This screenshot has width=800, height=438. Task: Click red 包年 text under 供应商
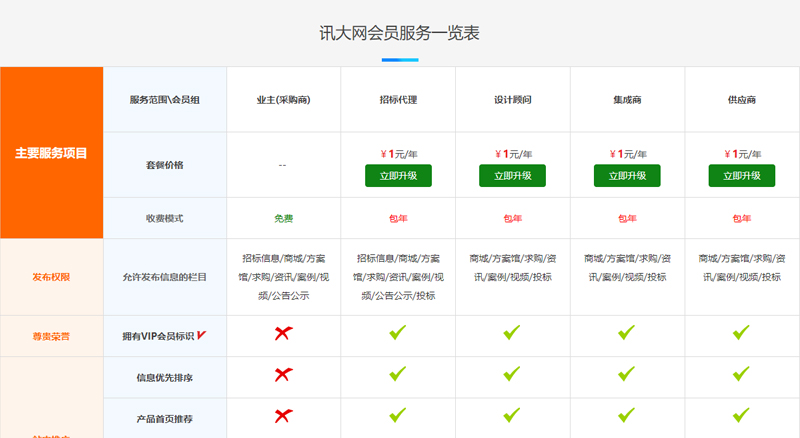pyautogui.click(x=742, y=218)
